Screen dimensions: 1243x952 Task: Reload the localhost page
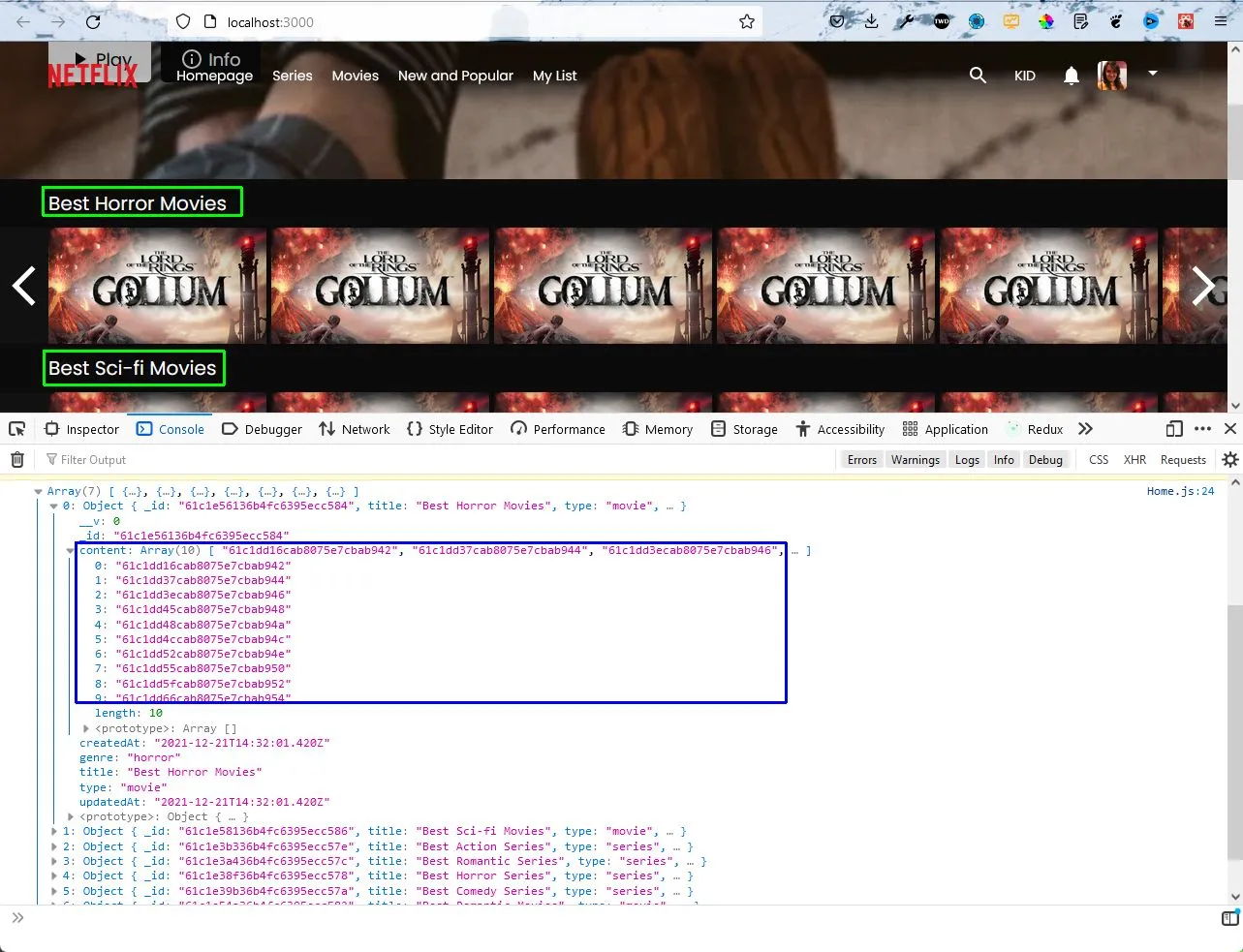(93, 21)
